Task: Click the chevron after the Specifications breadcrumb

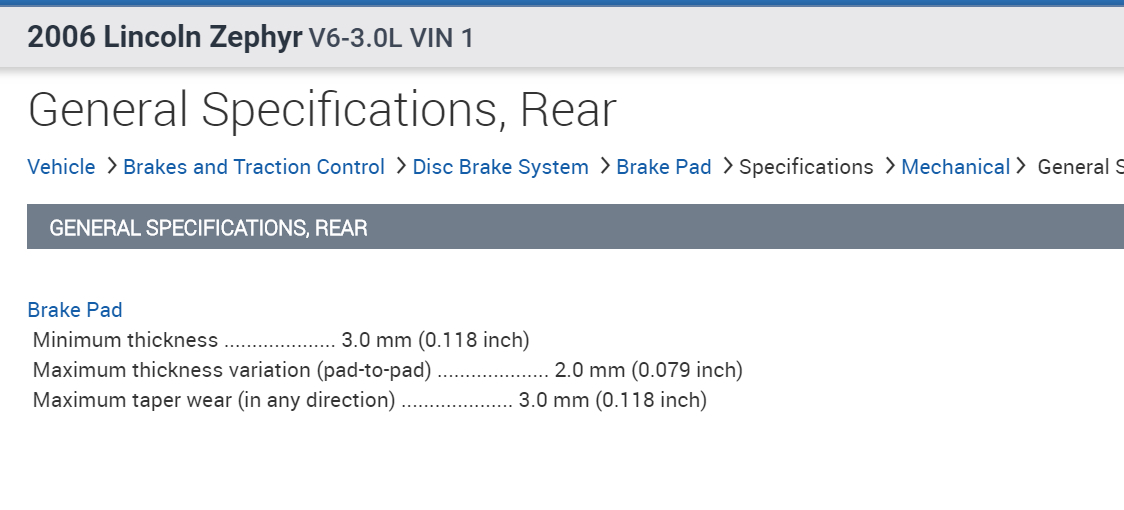Action: pyautogui.click(x=889, y=166)
